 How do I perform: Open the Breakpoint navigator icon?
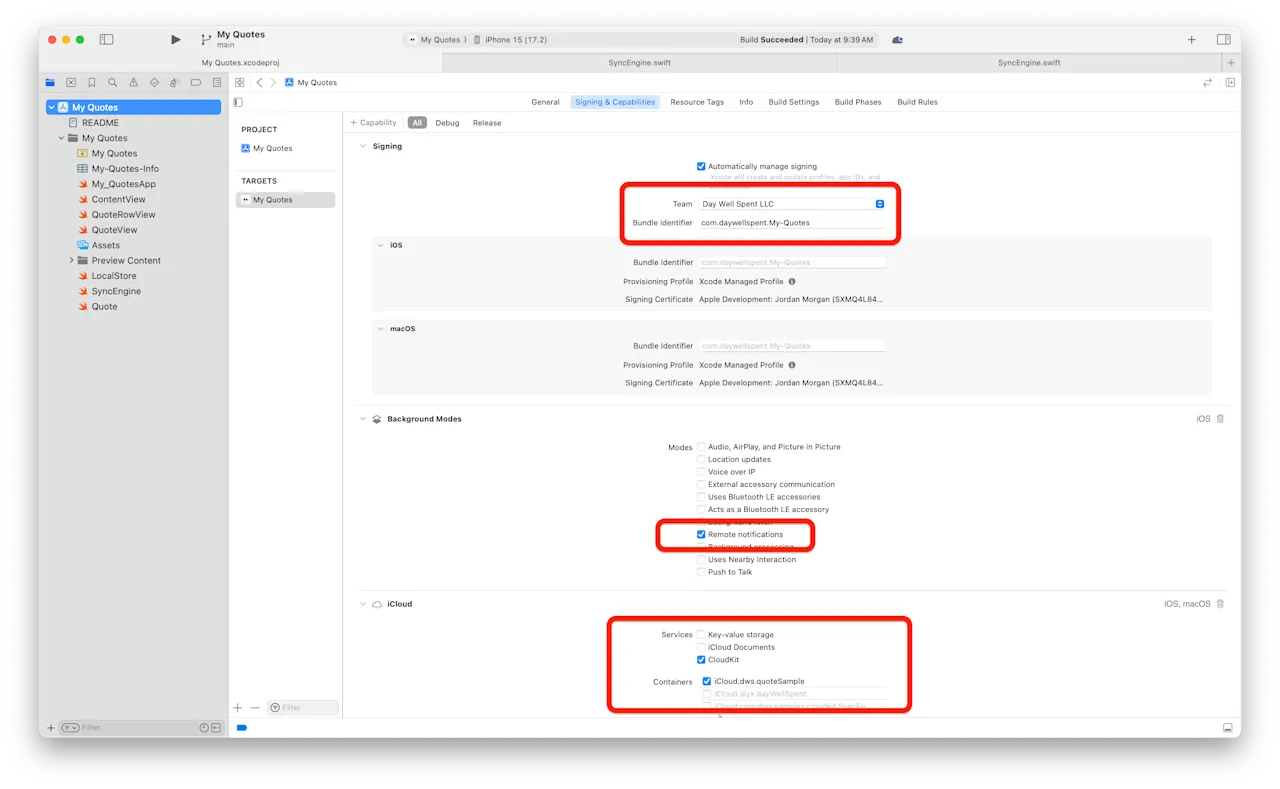196,83
